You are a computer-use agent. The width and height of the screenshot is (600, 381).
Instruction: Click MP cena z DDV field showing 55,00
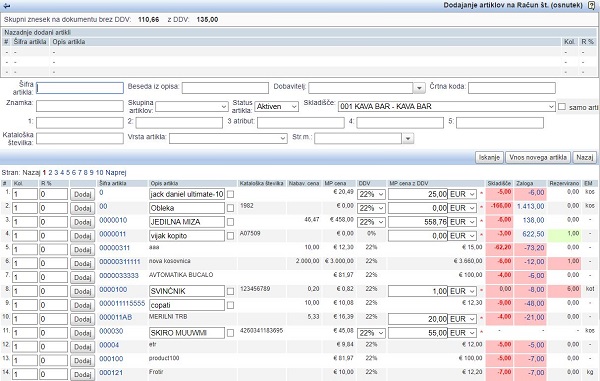(x=417, y=333)
